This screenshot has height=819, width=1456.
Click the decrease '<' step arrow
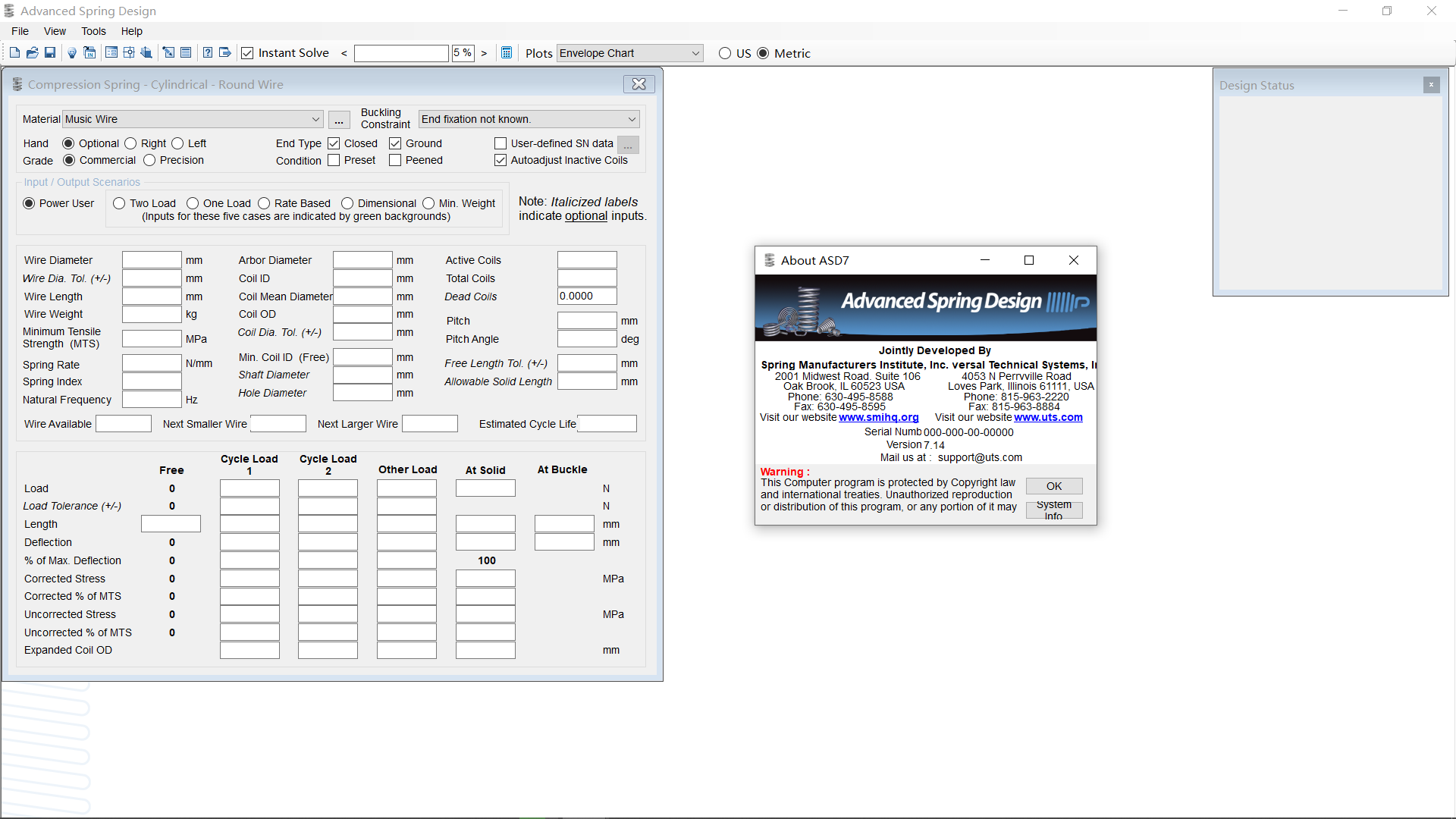point(344,53)
